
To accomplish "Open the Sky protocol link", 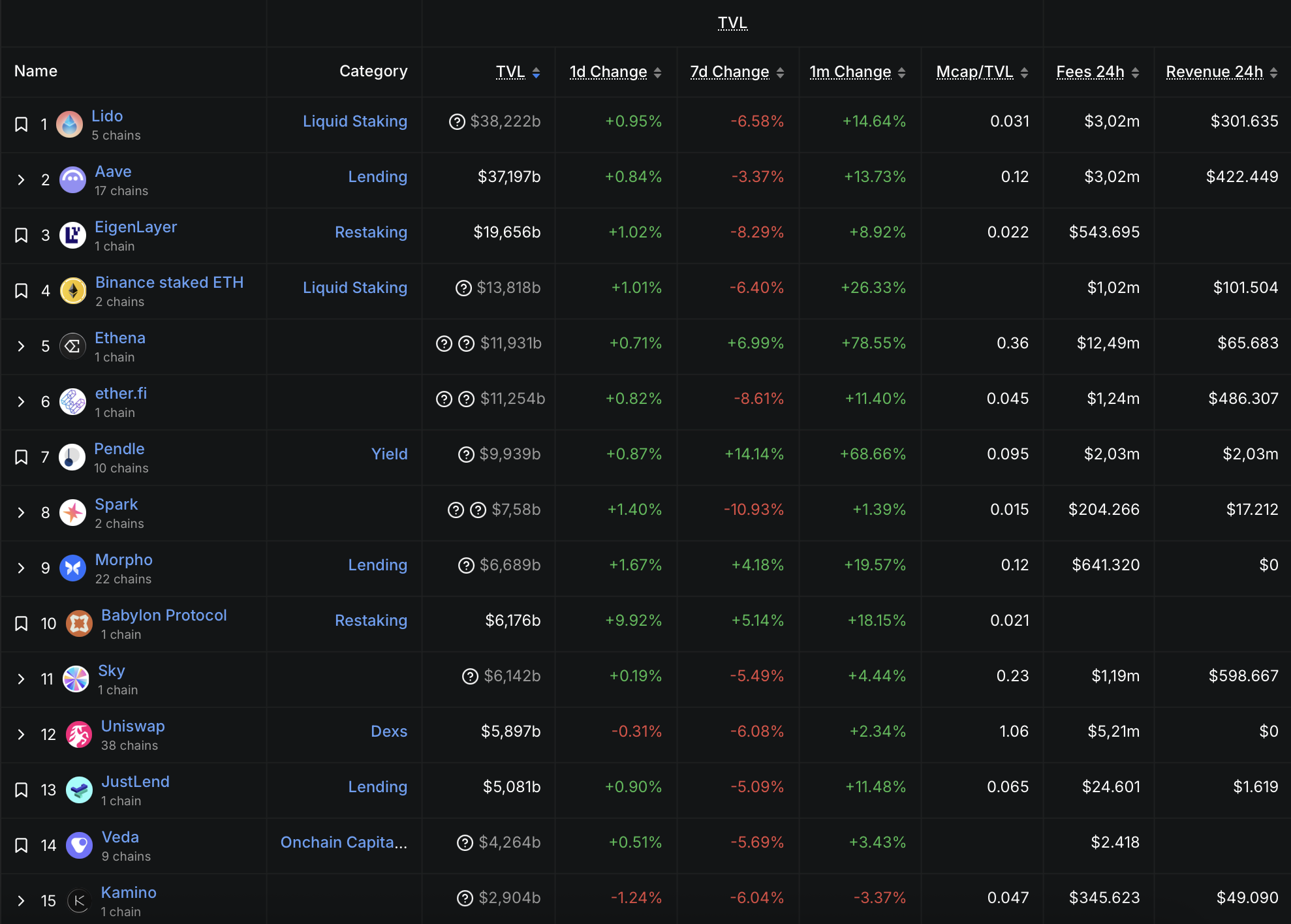I will coord(111,671).
